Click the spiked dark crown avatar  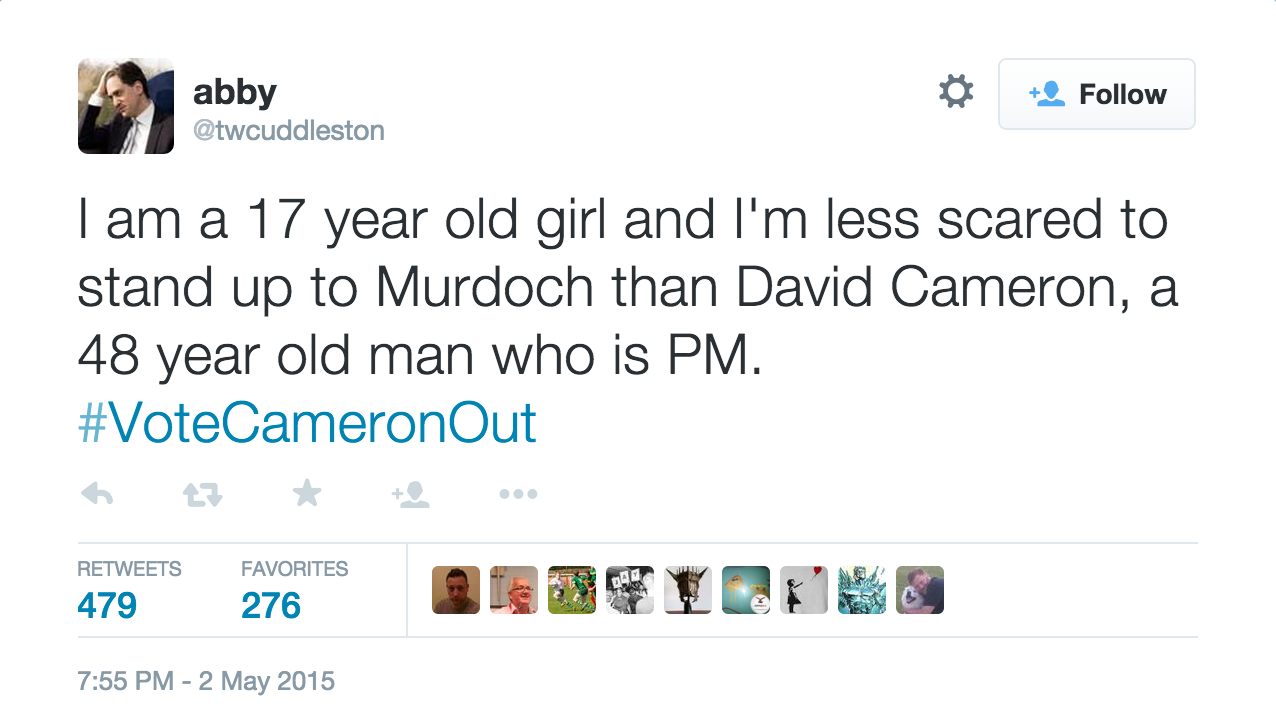coord(688,590)
